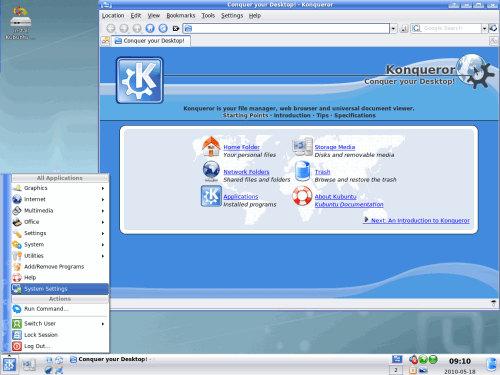Click the Home button in the Konqueror toolbar
This screenshot has width=500, height=375.
point(150,28)
